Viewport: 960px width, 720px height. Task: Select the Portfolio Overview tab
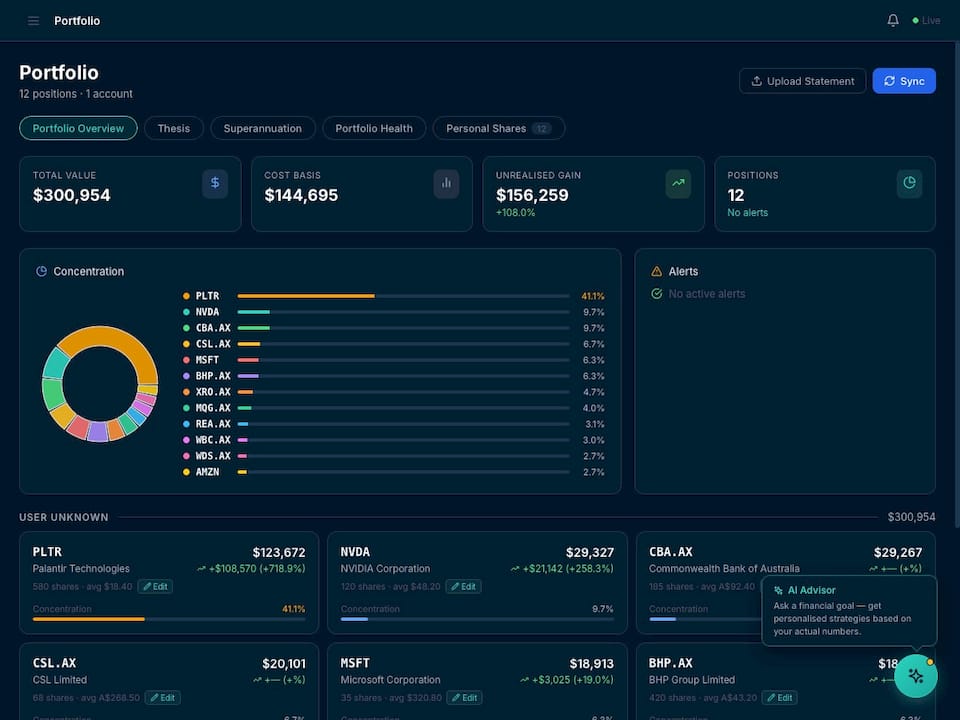pyautogui.click(x=78, y=128)
